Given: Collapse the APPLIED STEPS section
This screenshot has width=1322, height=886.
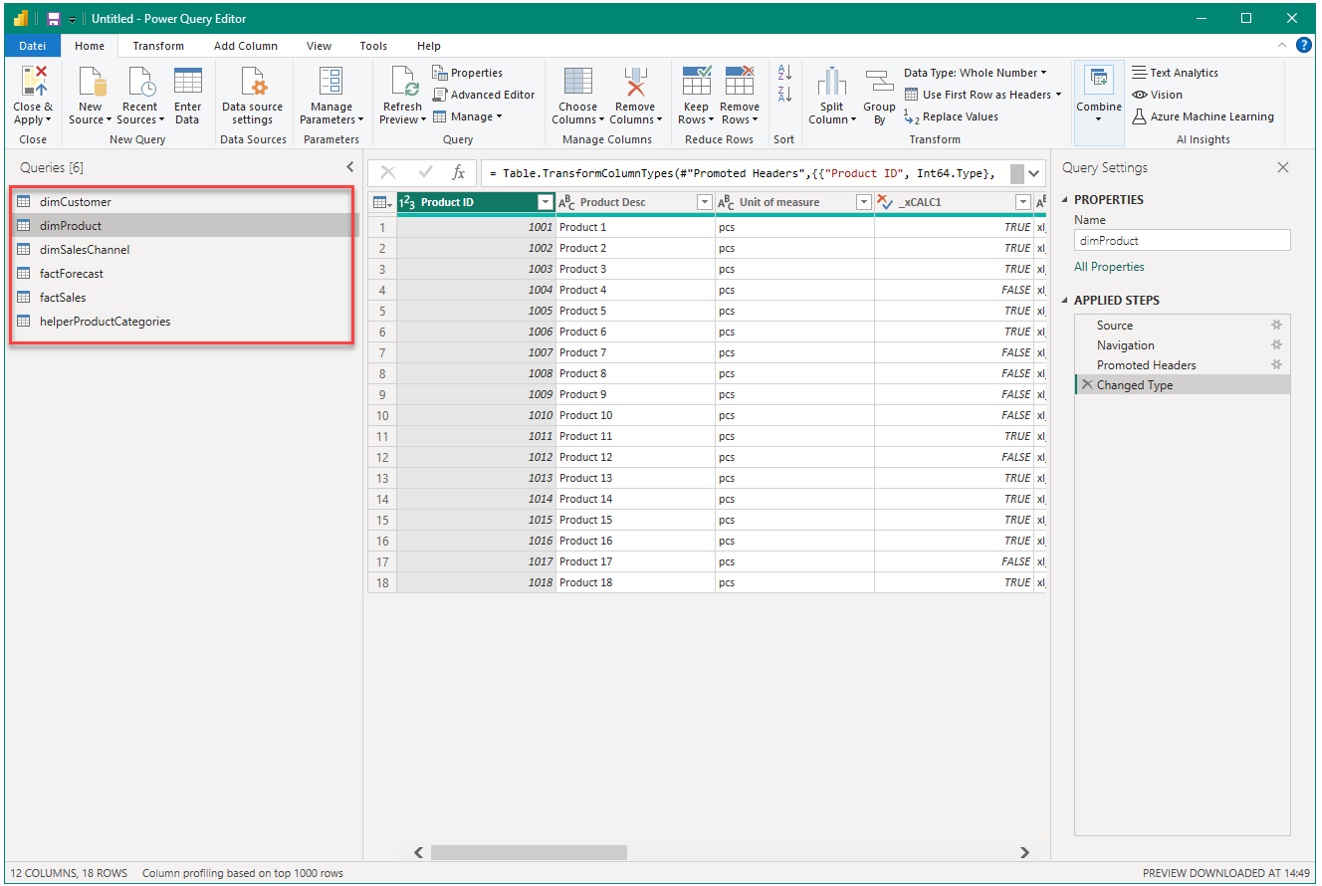Looking at the screenshot, I should 1065,301.
